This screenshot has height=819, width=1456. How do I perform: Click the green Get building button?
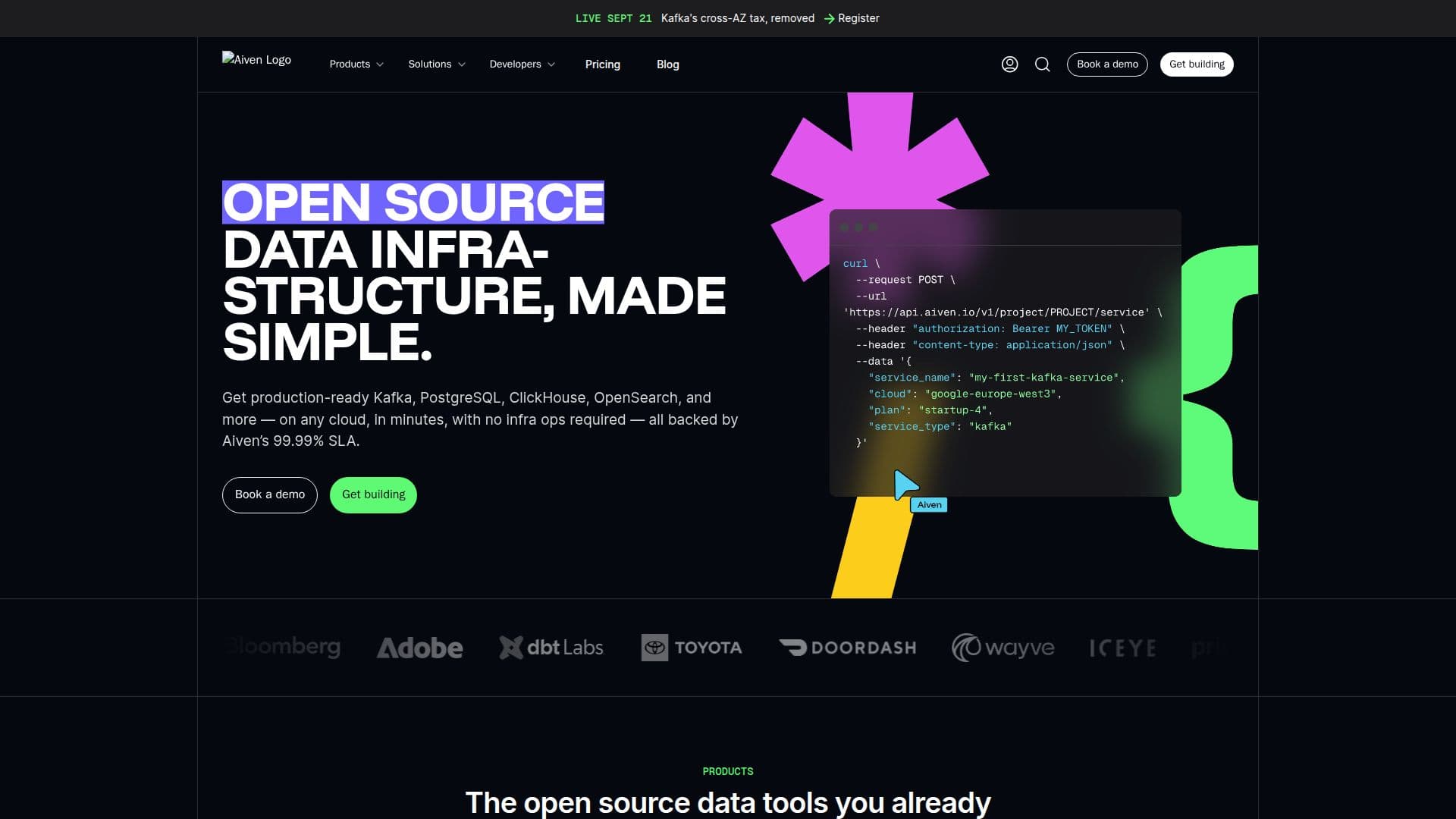[373, 494]
